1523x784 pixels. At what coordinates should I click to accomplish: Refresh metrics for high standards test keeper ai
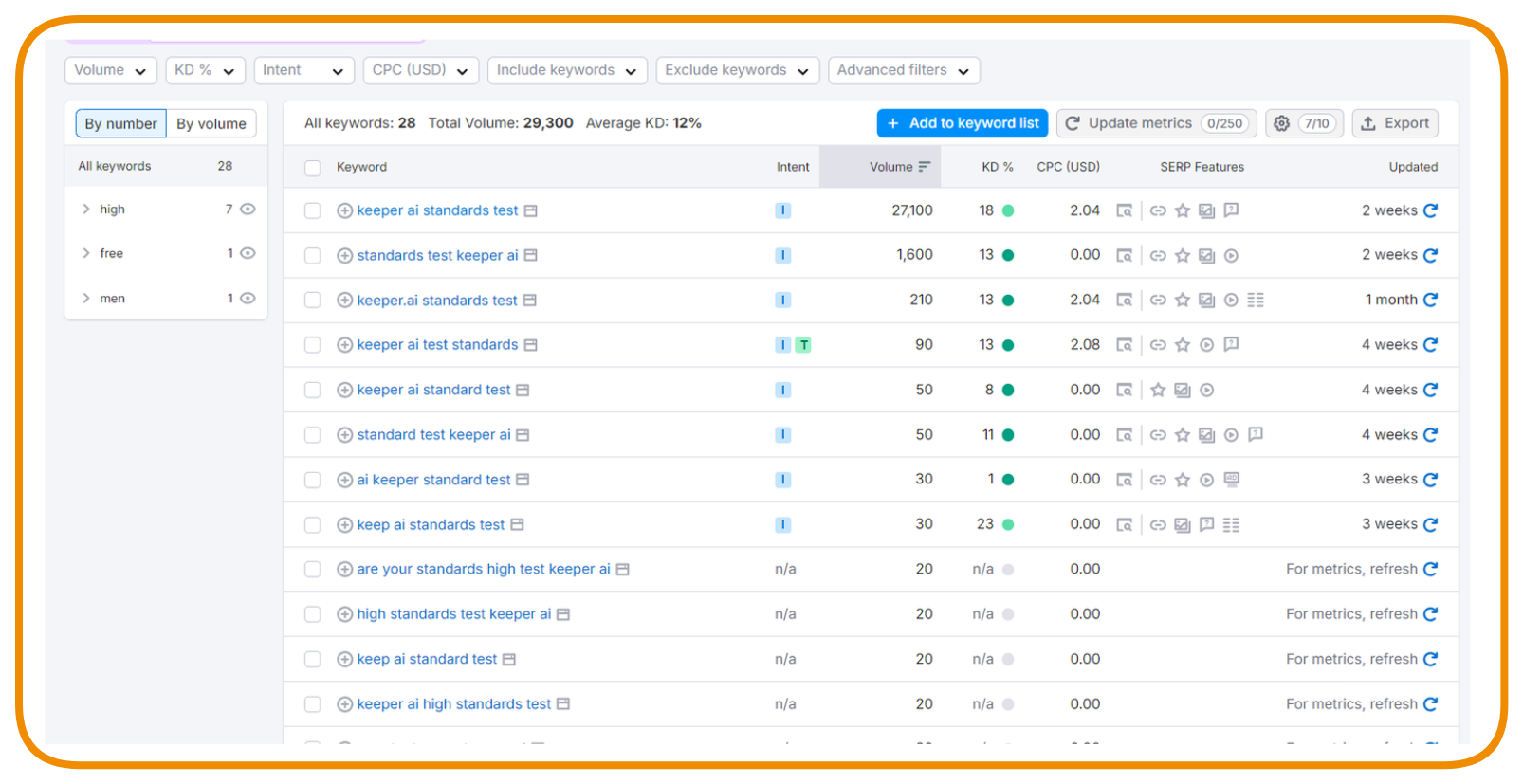1430,614
